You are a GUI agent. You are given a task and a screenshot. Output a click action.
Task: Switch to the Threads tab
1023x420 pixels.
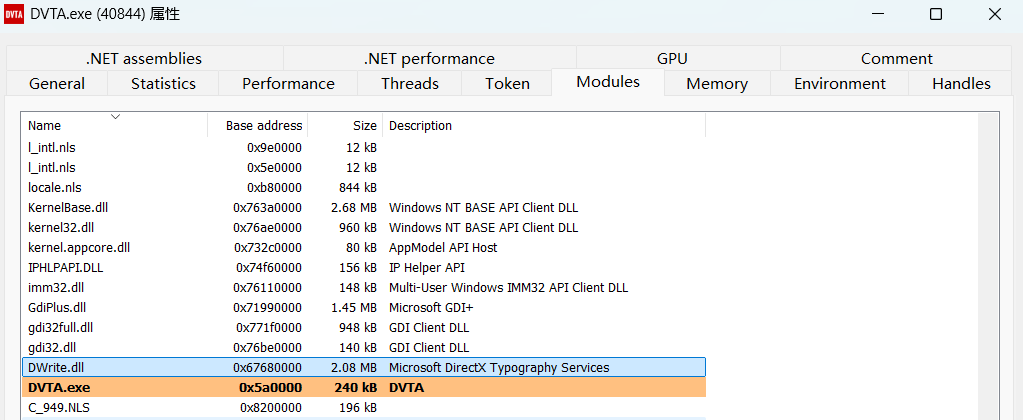tap(409, 84)
